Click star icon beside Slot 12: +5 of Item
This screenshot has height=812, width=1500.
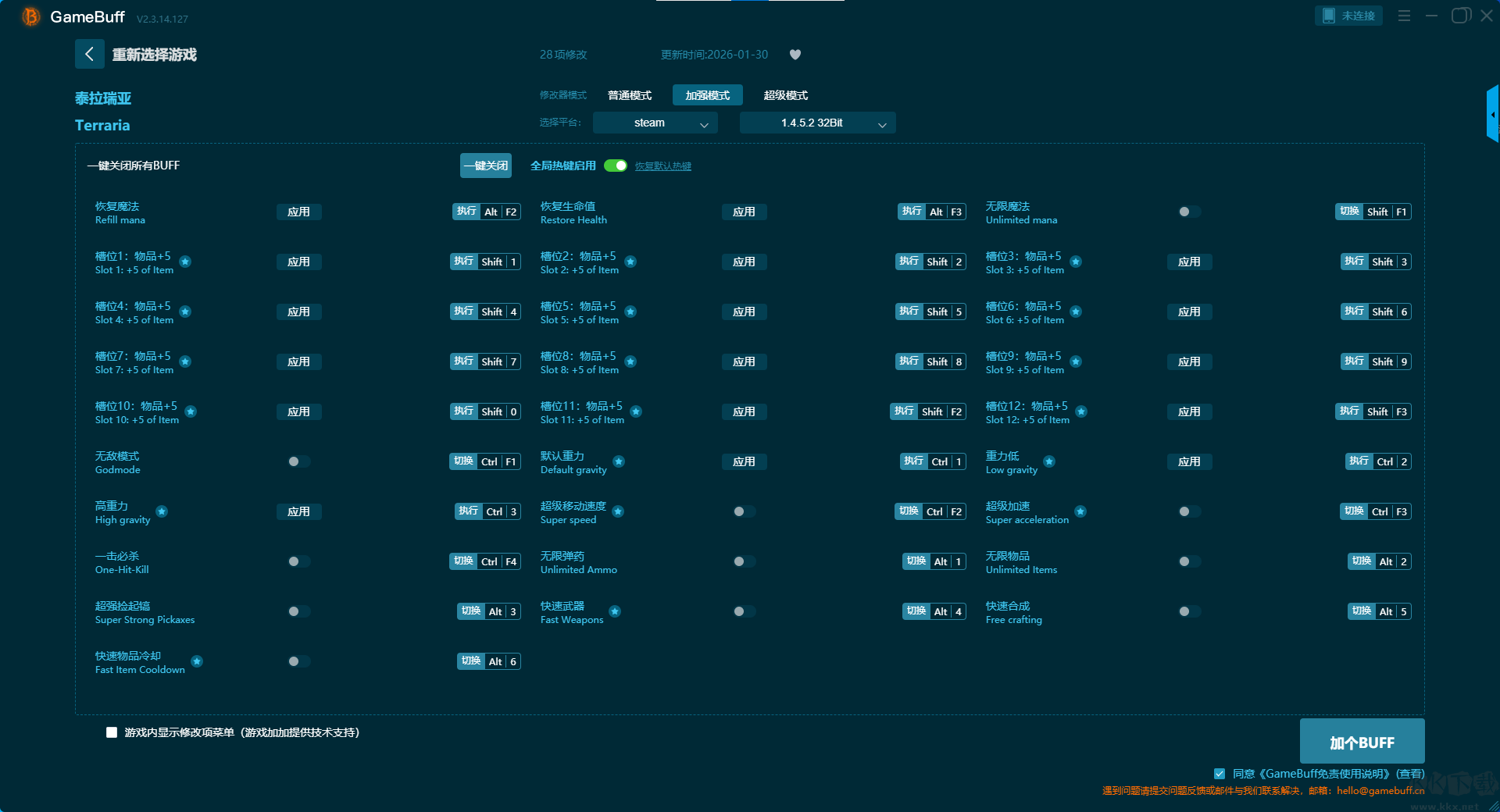point(1081,411)
